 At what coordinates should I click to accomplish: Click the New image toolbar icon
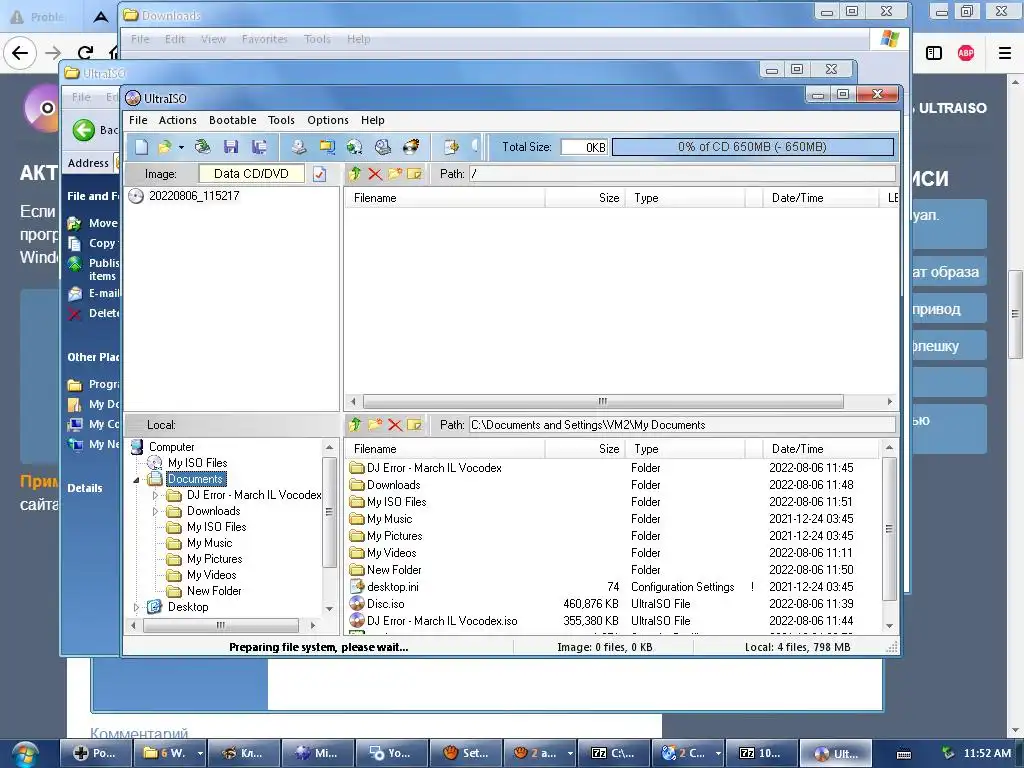point(142,147)
